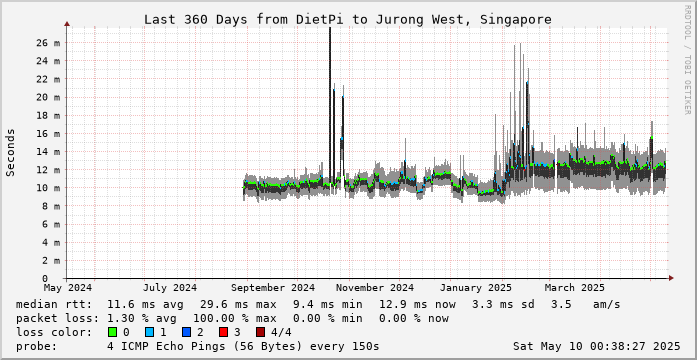Click the red loss color 3 swatch
697x360 pixels.
pyautogui.click(x=224, y=332)
